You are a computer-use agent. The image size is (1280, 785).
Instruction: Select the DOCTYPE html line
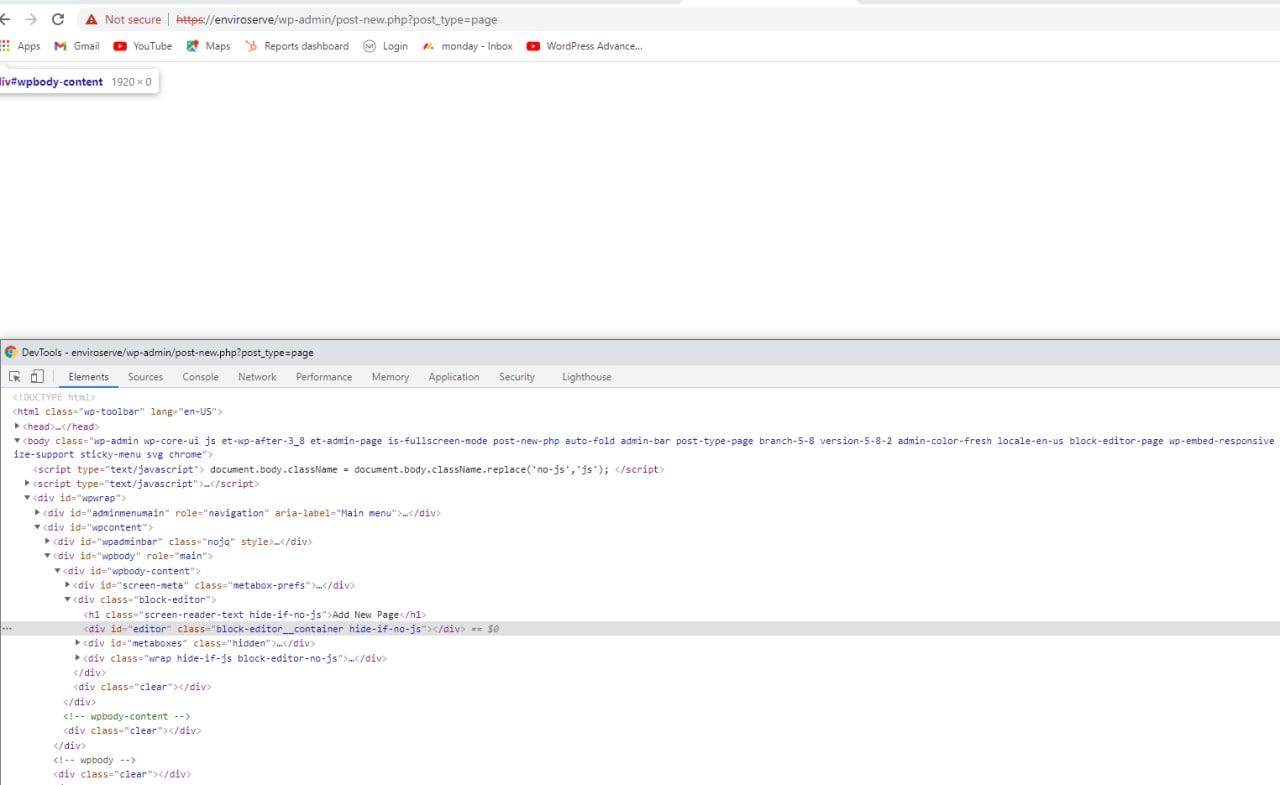[54, 397]
